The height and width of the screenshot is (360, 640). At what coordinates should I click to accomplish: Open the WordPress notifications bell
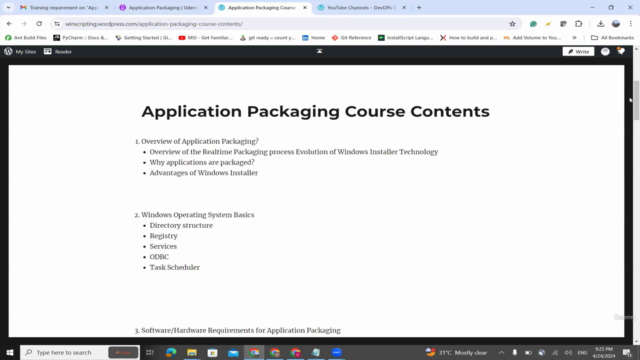coord(621,51)
